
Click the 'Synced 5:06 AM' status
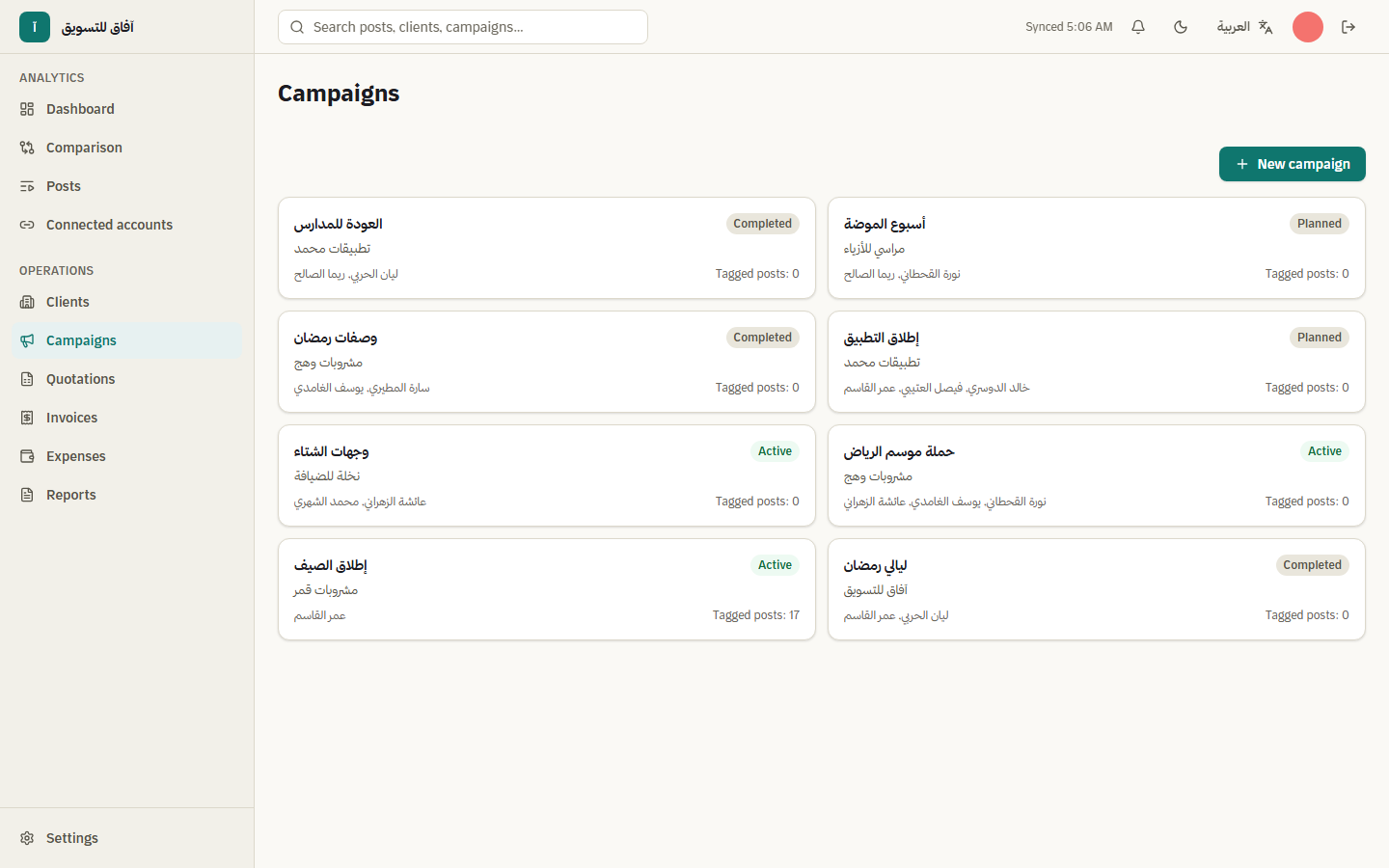(x=1069, y=27)
